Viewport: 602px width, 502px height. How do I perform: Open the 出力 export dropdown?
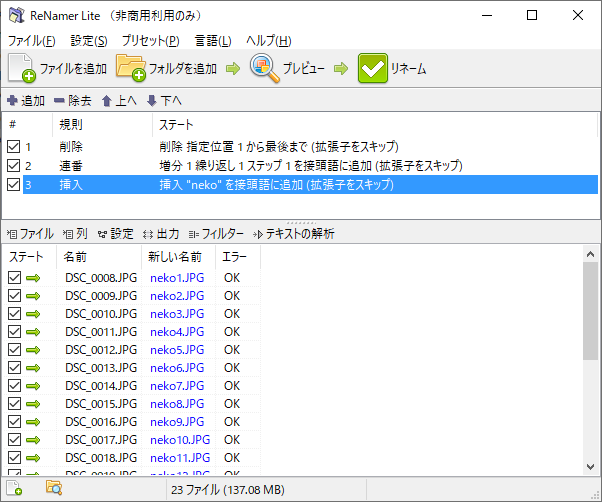161,234
